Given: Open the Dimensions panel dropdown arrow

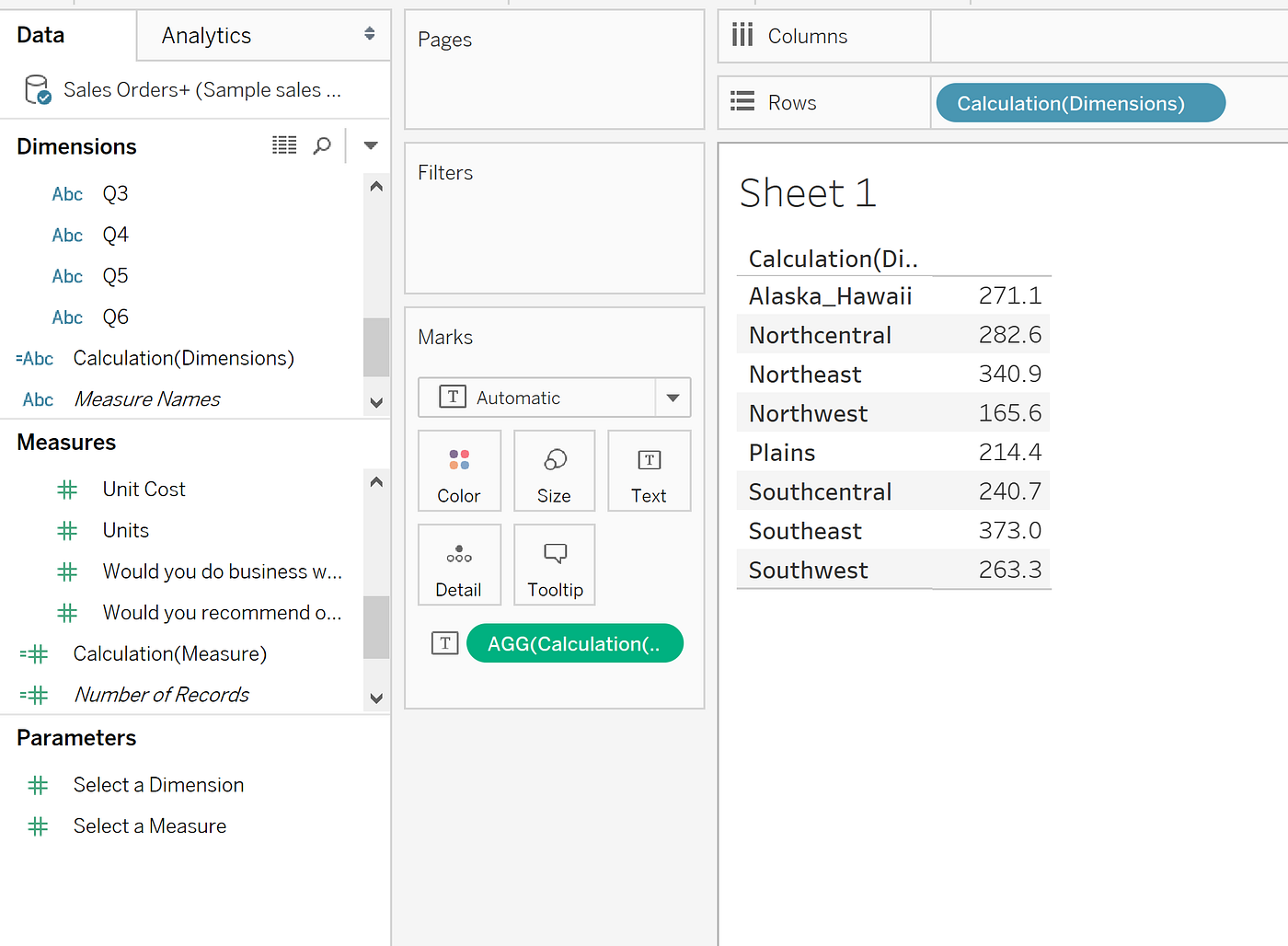Looking at the screenshot, I should coord(370,145).
